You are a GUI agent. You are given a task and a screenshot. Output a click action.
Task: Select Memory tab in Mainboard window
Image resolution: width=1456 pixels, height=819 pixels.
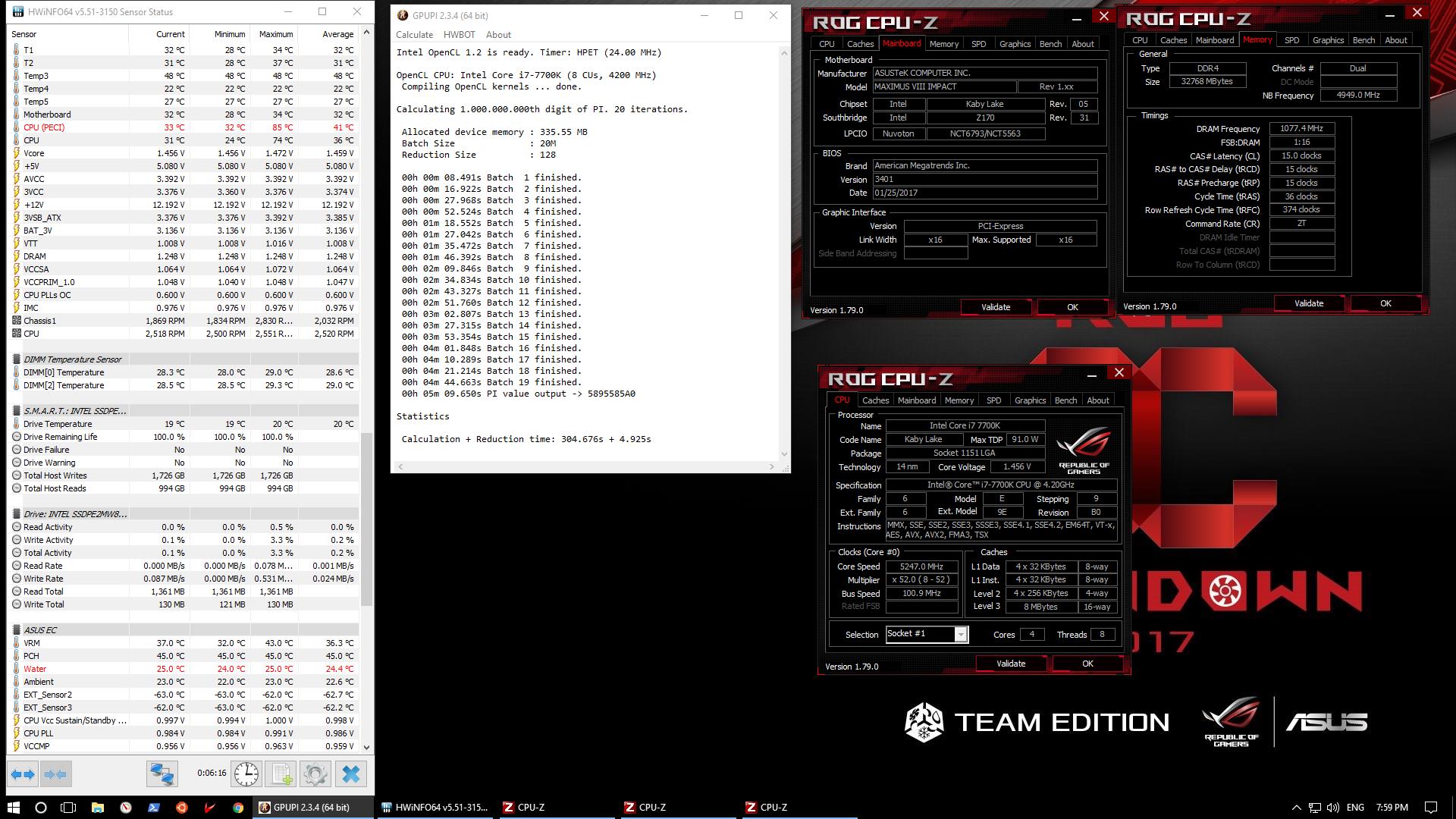[x=944, y=44]
